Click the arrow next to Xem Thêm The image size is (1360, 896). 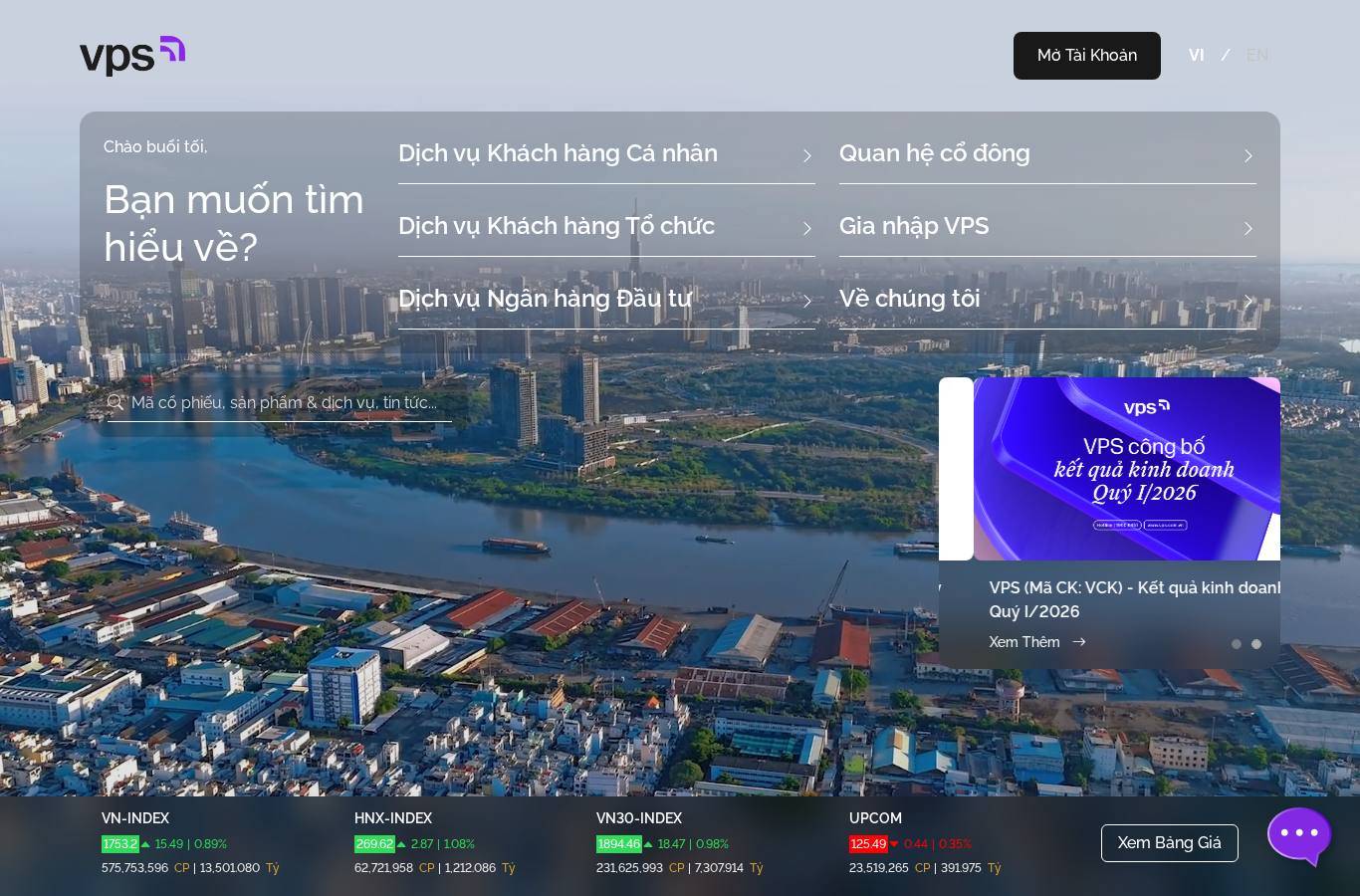(1078, 642)
